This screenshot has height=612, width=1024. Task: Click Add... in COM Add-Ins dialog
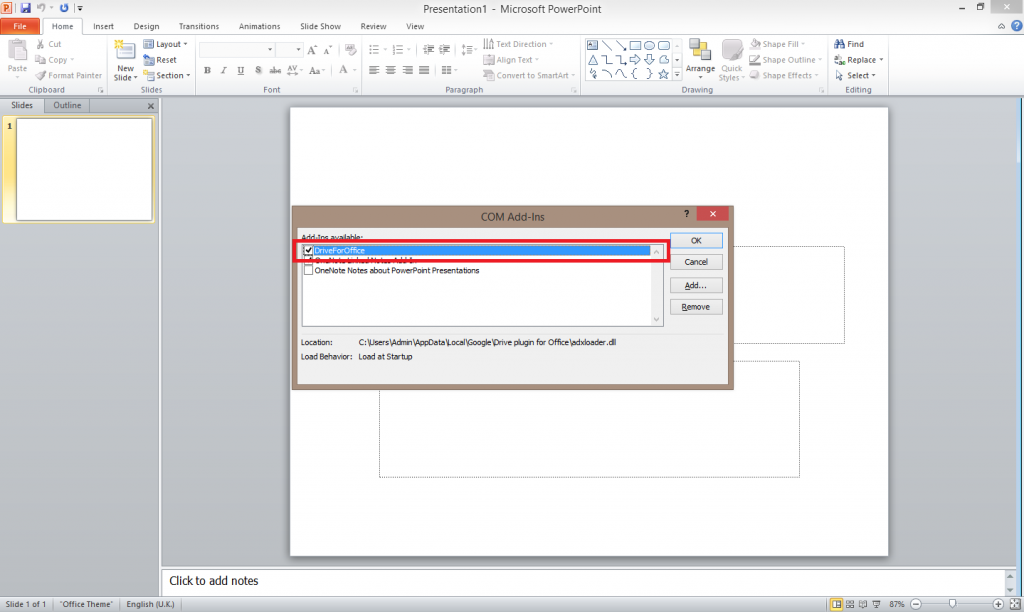tap(696, 285)
